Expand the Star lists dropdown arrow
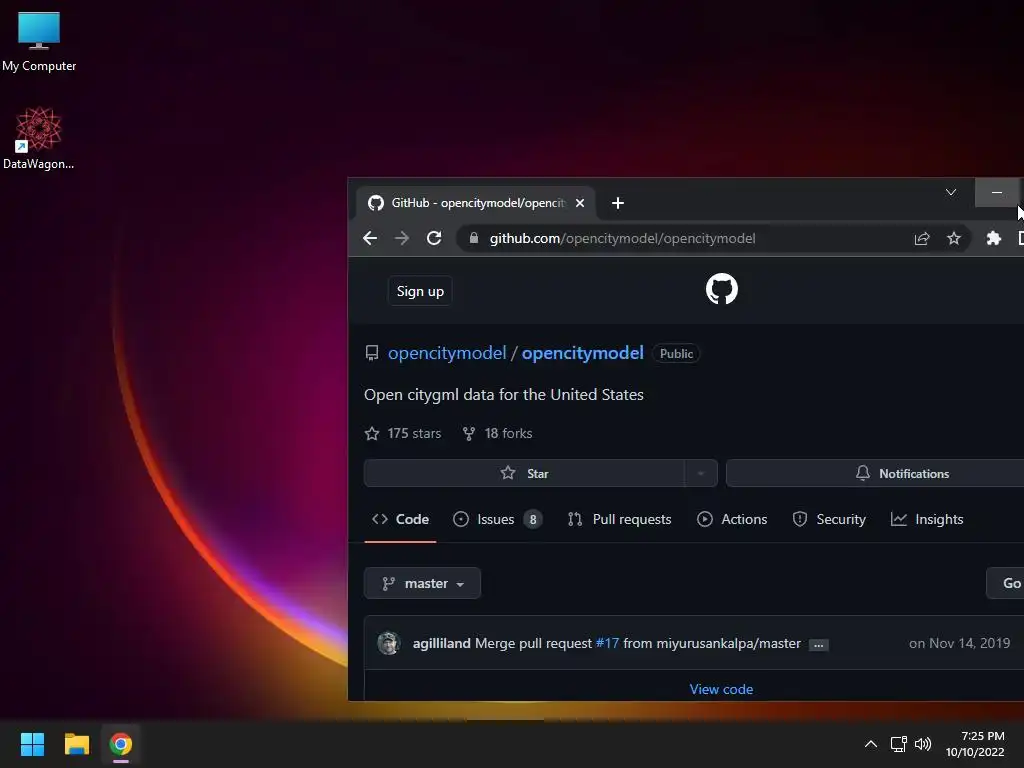The height and width of the screenshot is (768, 1024). click(x=701, y=473)
